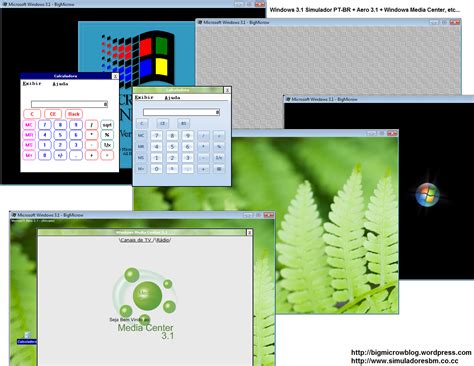Open Ajuda menu in the Aero Calculadora
The height and width of the screenshot is (366, 474).
tap(172, 98)
